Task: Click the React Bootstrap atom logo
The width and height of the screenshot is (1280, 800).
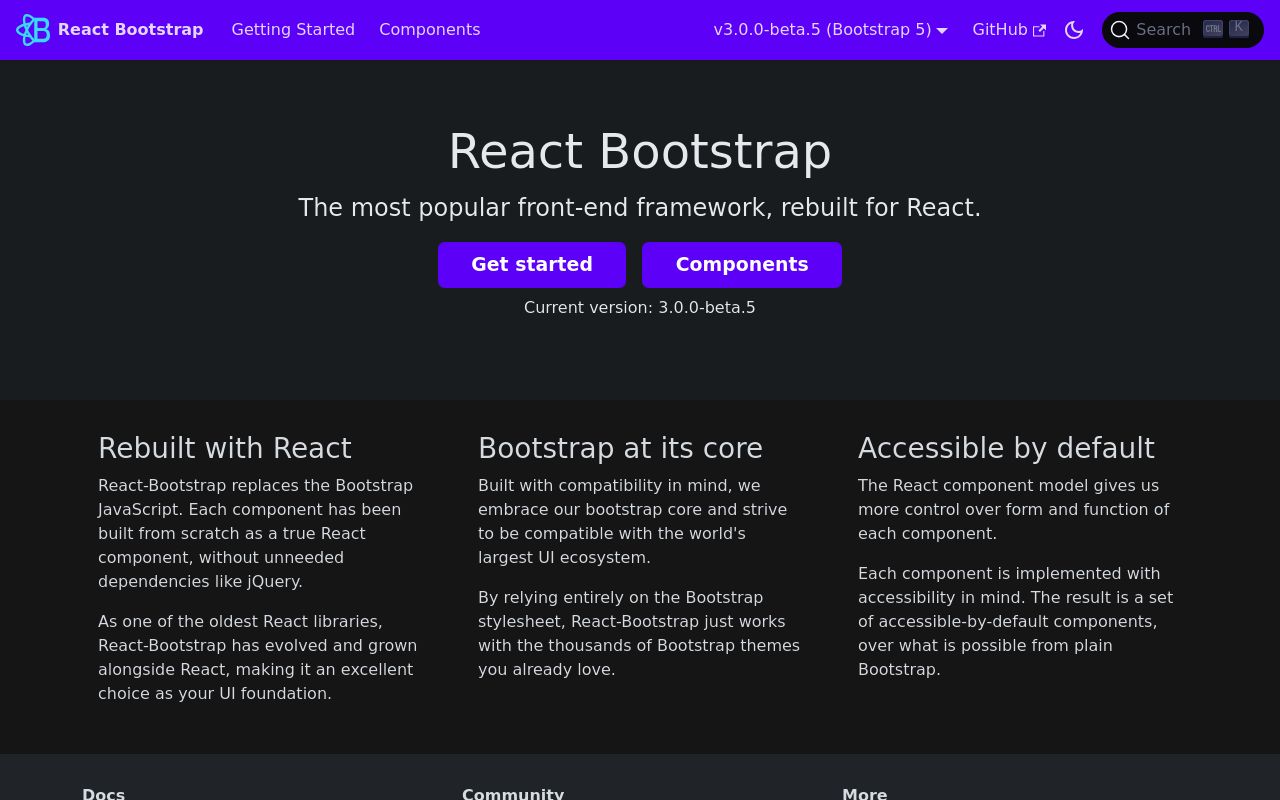Action: tap(33, 30)
